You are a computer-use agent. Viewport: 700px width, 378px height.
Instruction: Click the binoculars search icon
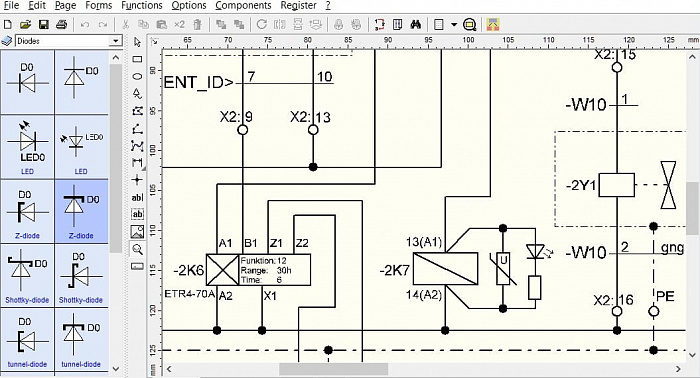pos(416,25)
